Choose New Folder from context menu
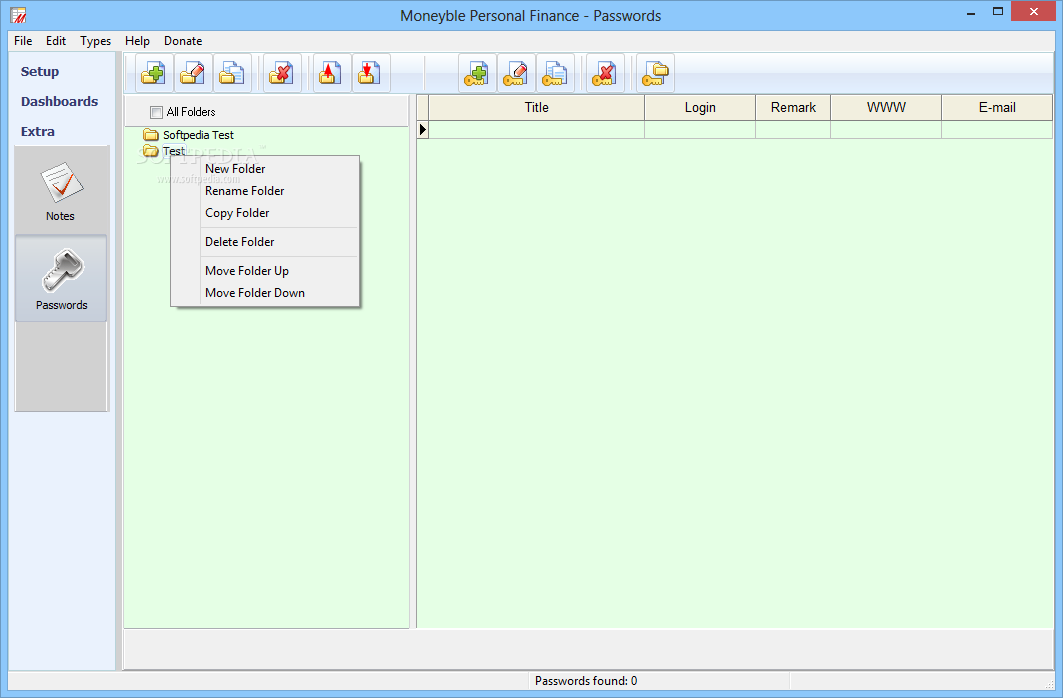The height and width of the screenshot is (698, 1063). click(x=265, y=169)
